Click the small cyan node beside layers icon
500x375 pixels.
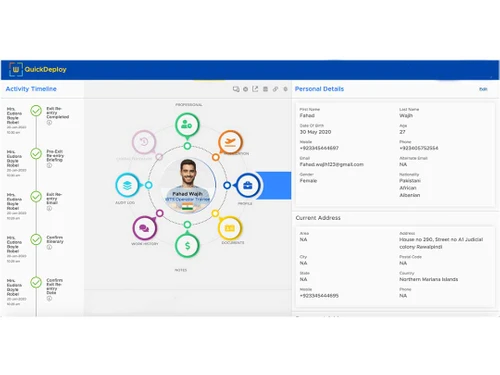click(x=149, y=185)
